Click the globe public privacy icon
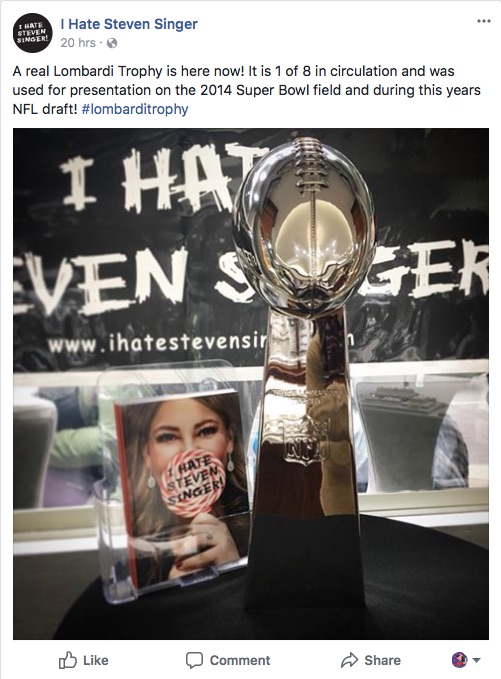This screenshot has height=679, width=501. [x=112, y=43]
